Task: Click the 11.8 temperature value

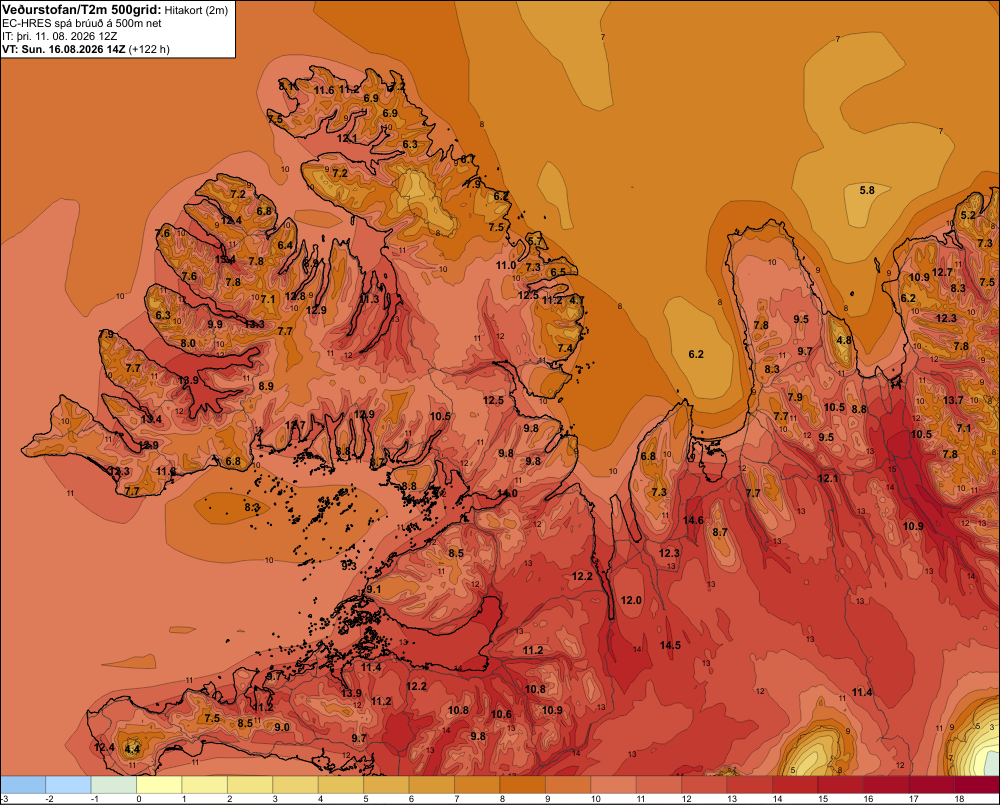Action: tap(166, 471)
